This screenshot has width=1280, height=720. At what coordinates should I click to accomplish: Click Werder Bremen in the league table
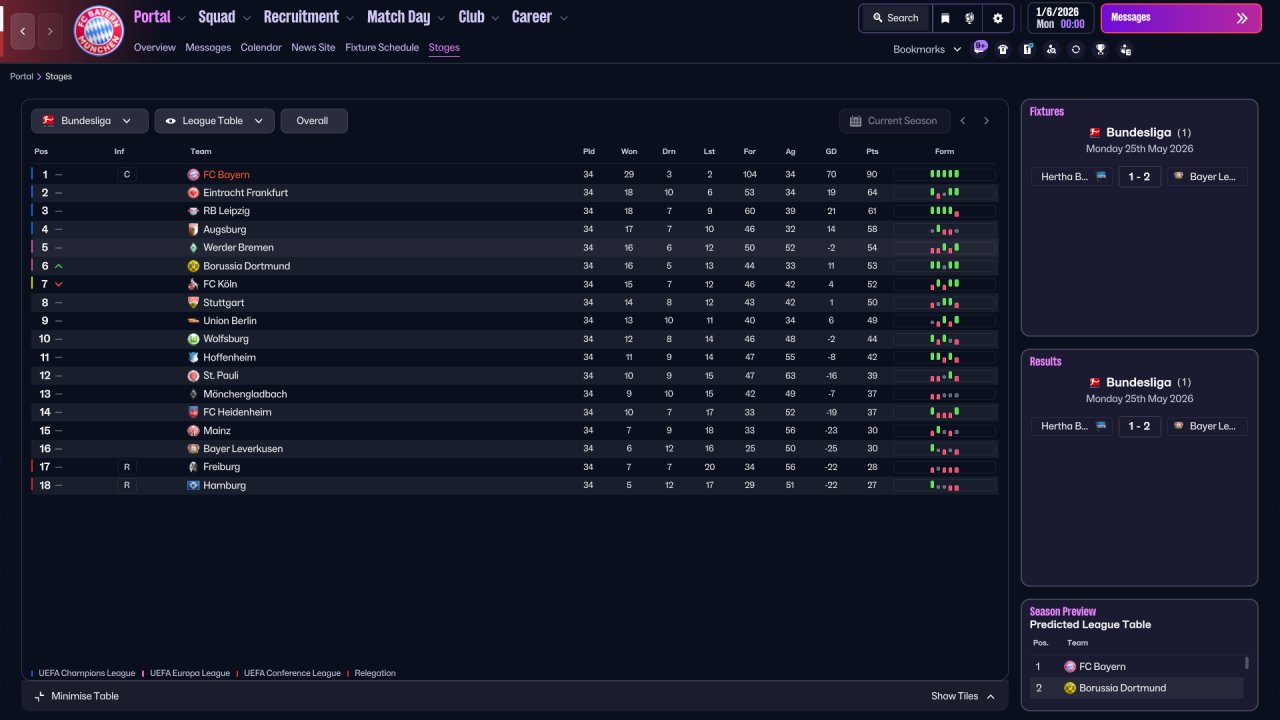tap(238, 248)
